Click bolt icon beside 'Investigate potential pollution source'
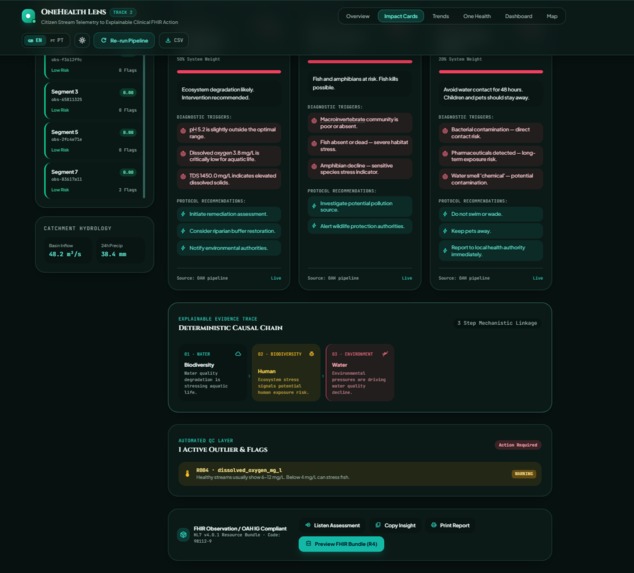Viewport: 634px width, 573px height. pyautogui.click(x=314, y=206)
